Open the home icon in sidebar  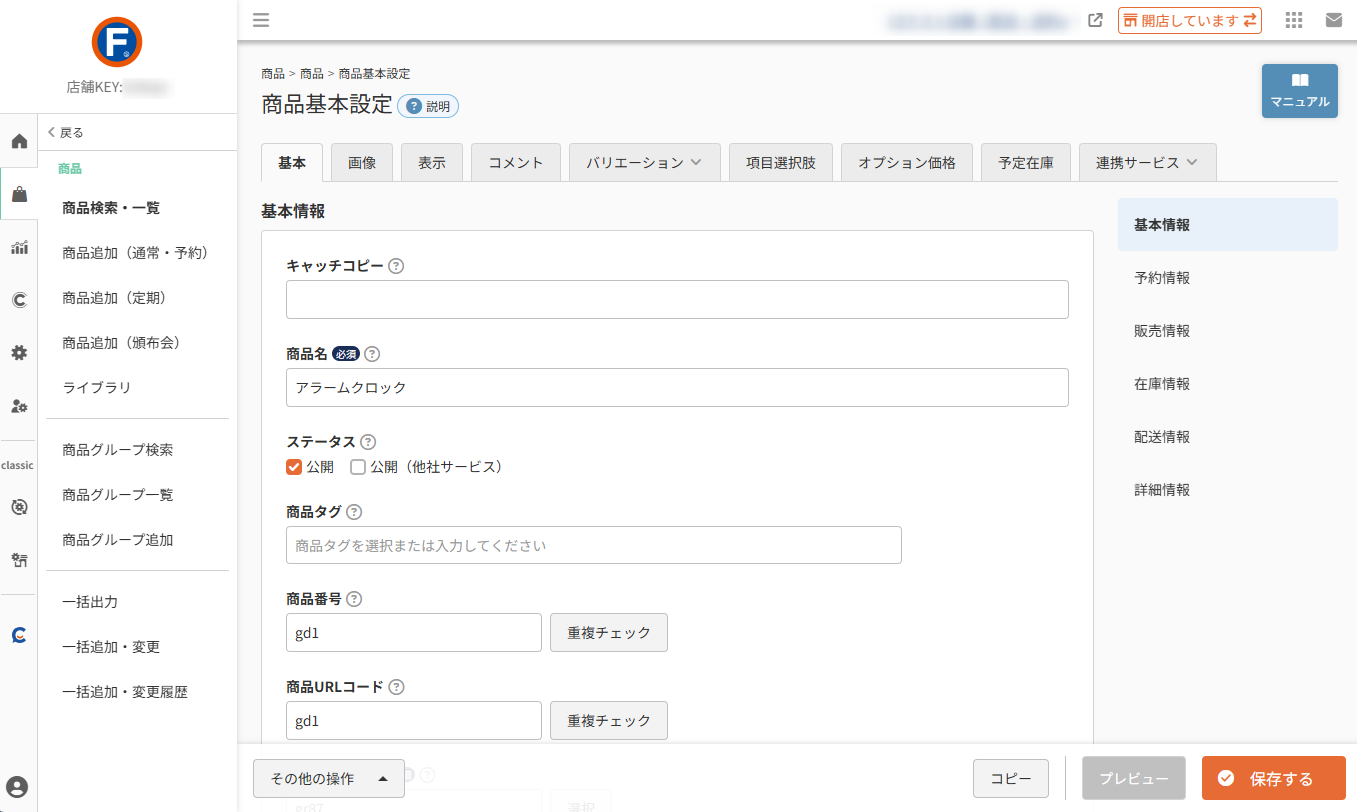pos(19,141)
